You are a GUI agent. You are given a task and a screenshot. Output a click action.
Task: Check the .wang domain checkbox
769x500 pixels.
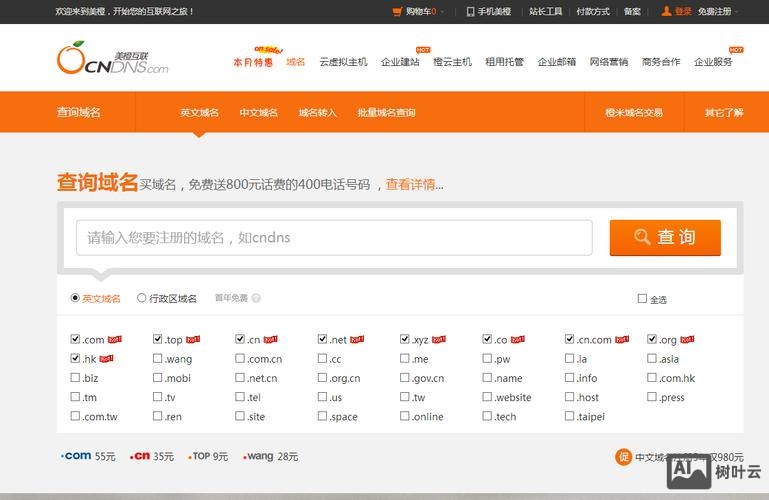click(158, 358)
